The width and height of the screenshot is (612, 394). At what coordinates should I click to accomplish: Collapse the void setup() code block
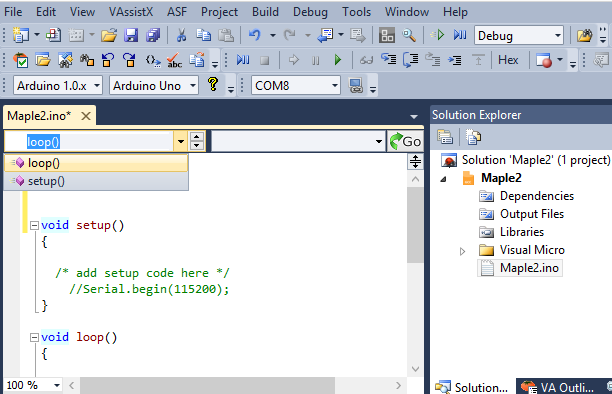click(x=34, y=225)
